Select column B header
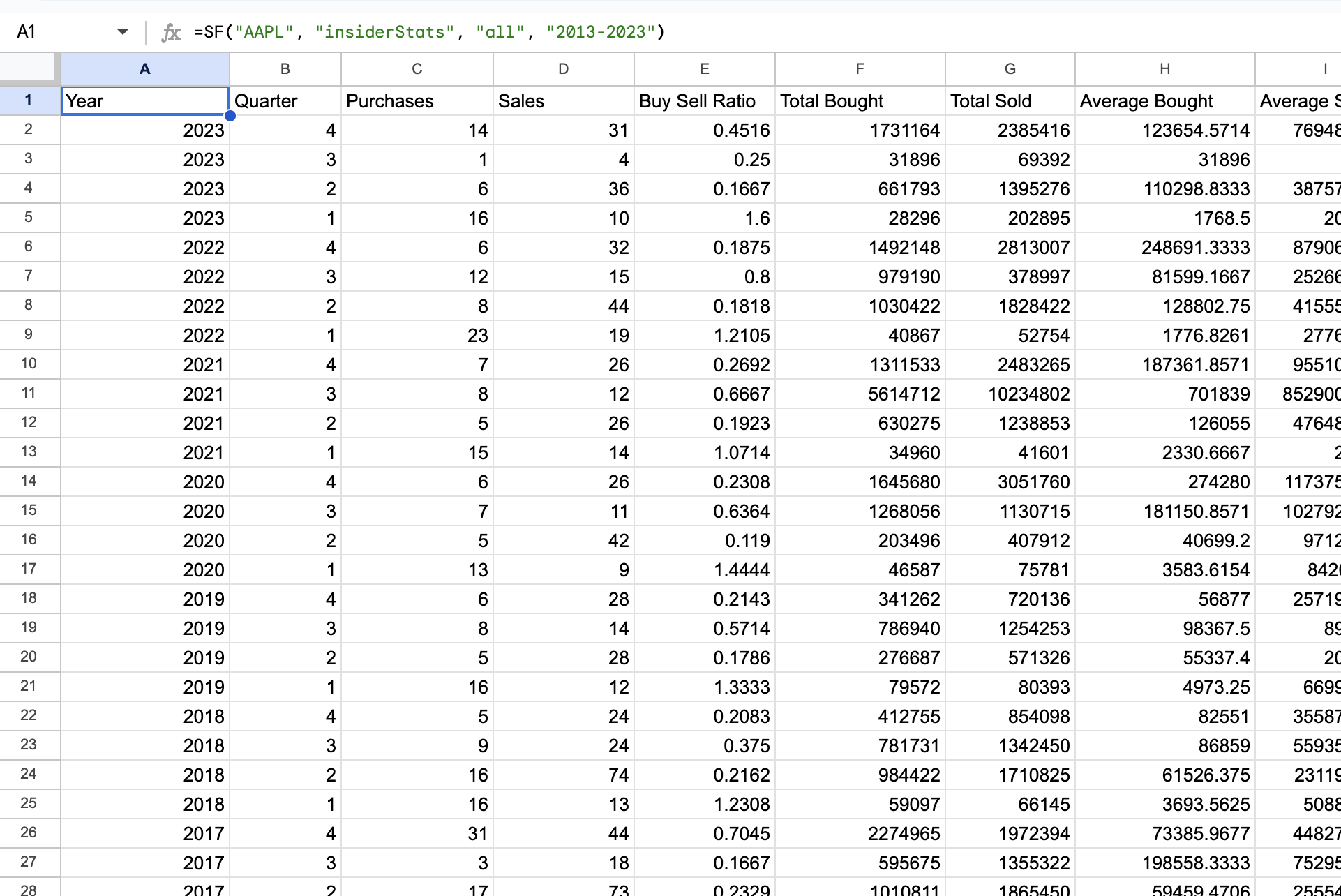1341x896 pixels. coord(285,68)
